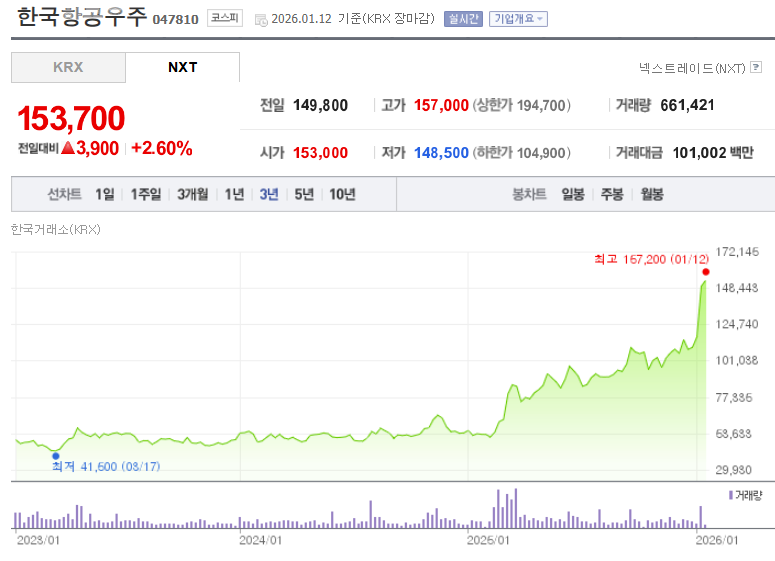This screenshot has width=775, height=561.
Task: Select the 3개월 line chart period
Action: click(193, 194)
